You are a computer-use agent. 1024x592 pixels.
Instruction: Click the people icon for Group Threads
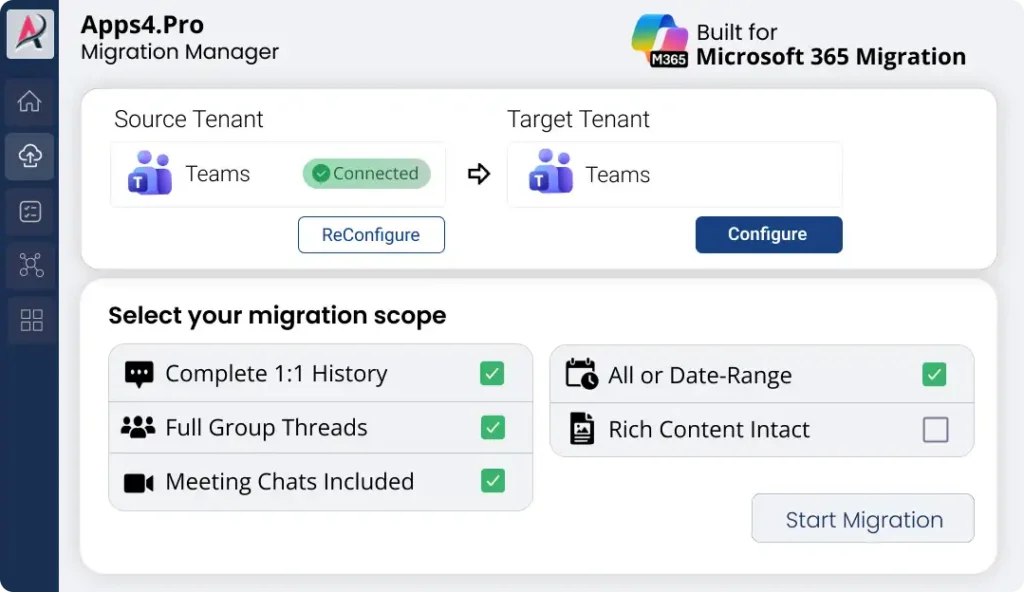[138, 427]
